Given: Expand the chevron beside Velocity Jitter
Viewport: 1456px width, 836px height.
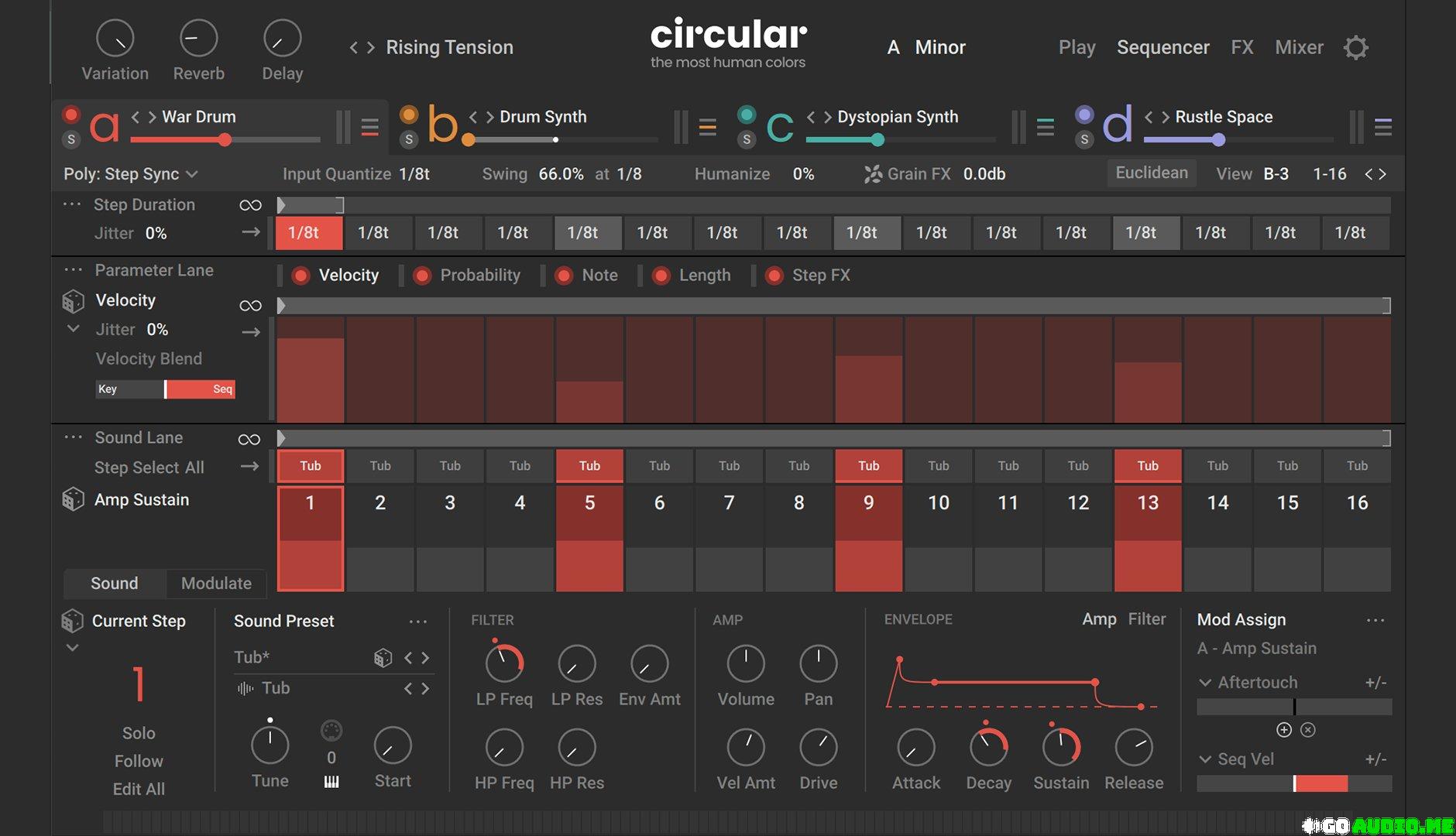Looking at the screenshot, I should click(x=73, y=328).
